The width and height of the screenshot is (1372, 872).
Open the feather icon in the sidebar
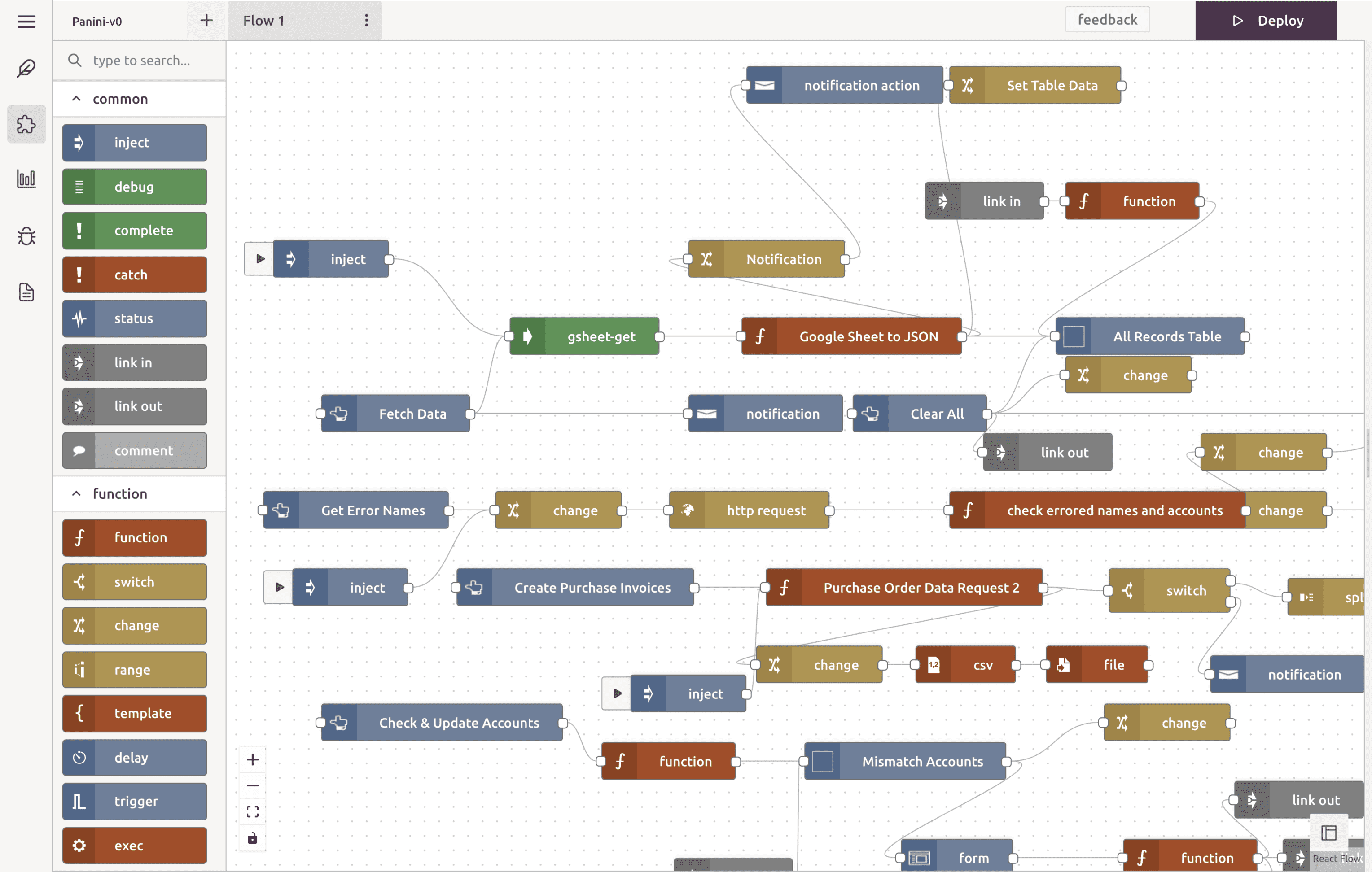pos(26,68)
